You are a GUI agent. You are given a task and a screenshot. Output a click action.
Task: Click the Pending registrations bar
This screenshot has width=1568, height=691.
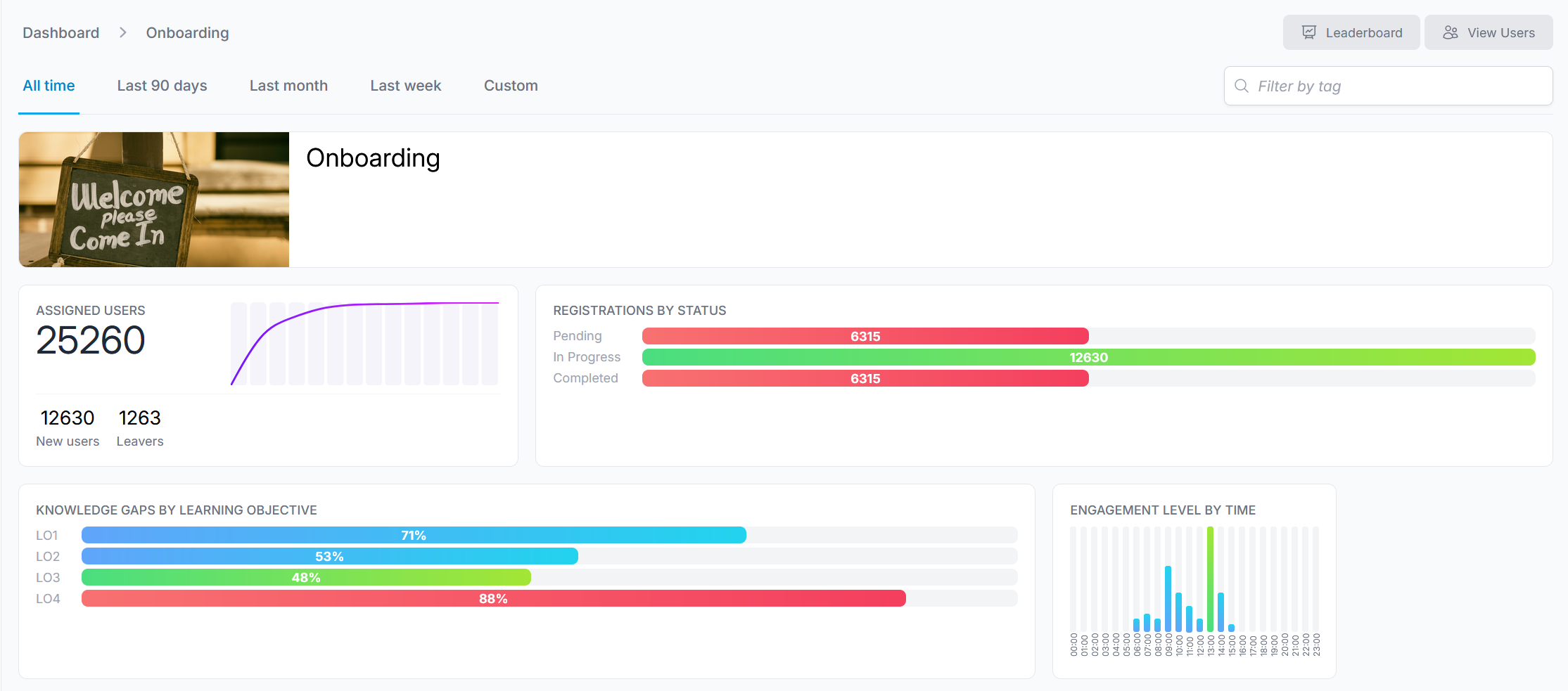point(865,336)
